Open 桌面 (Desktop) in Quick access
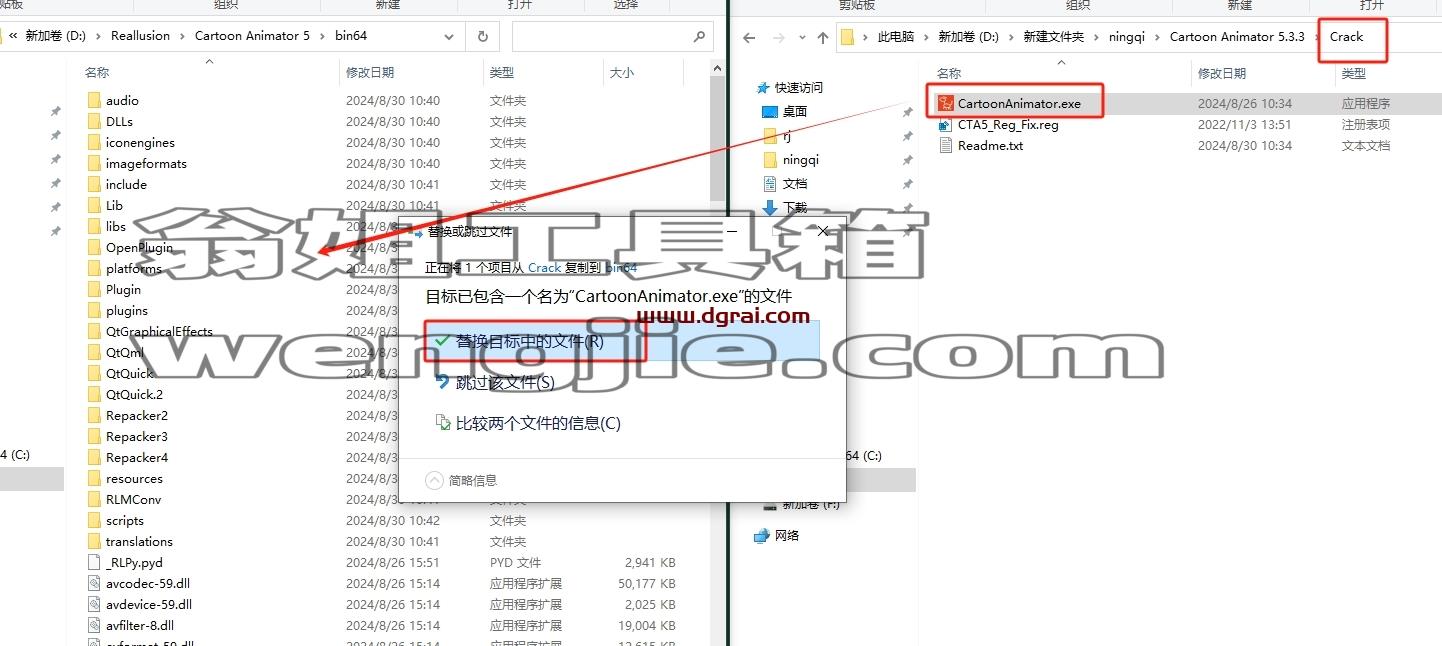Image resolution: width=1442 pixels, height=646 pixels. [x=794, y=111]
